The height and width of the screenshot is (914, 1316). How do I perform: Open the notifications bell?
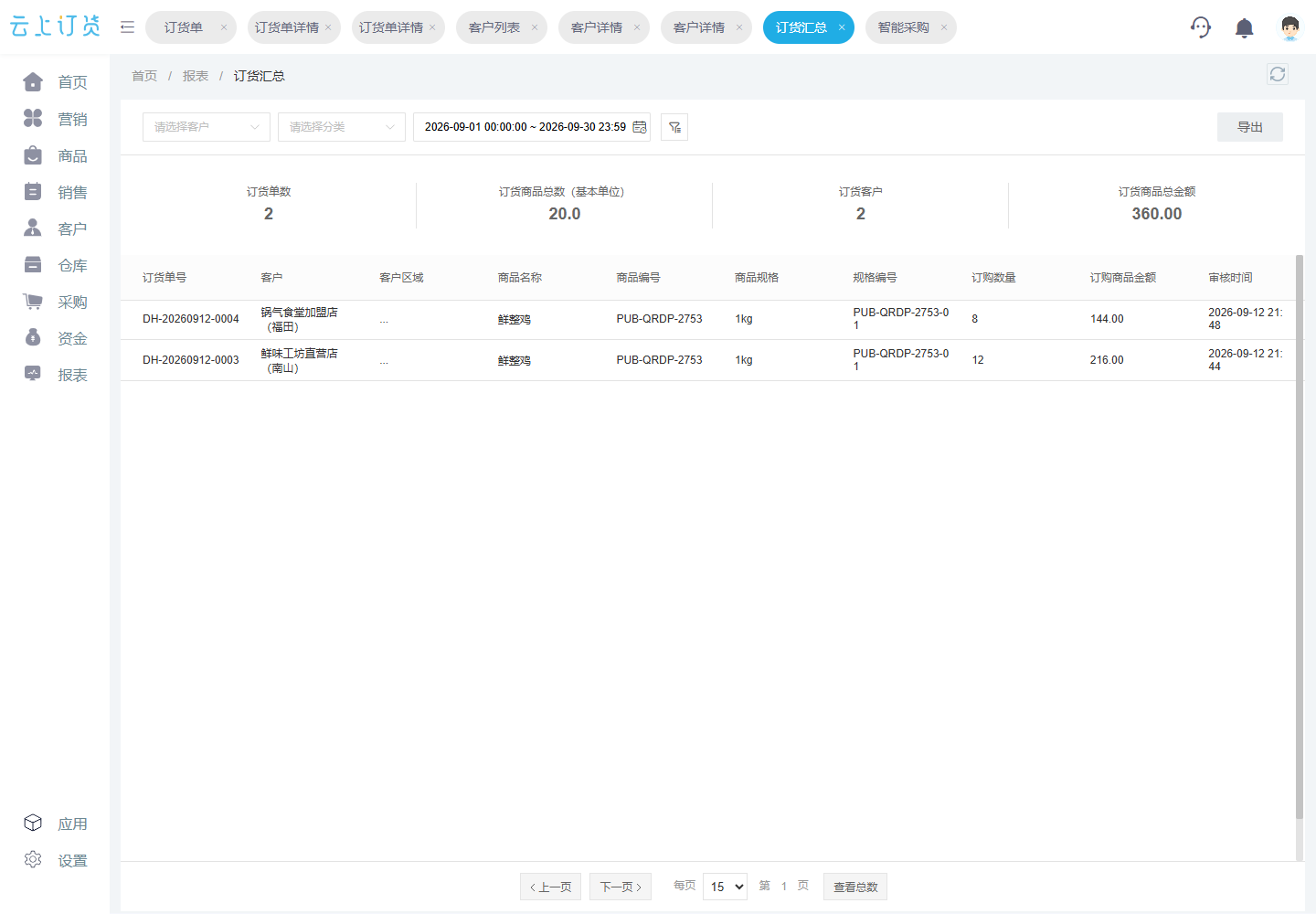1244,27
